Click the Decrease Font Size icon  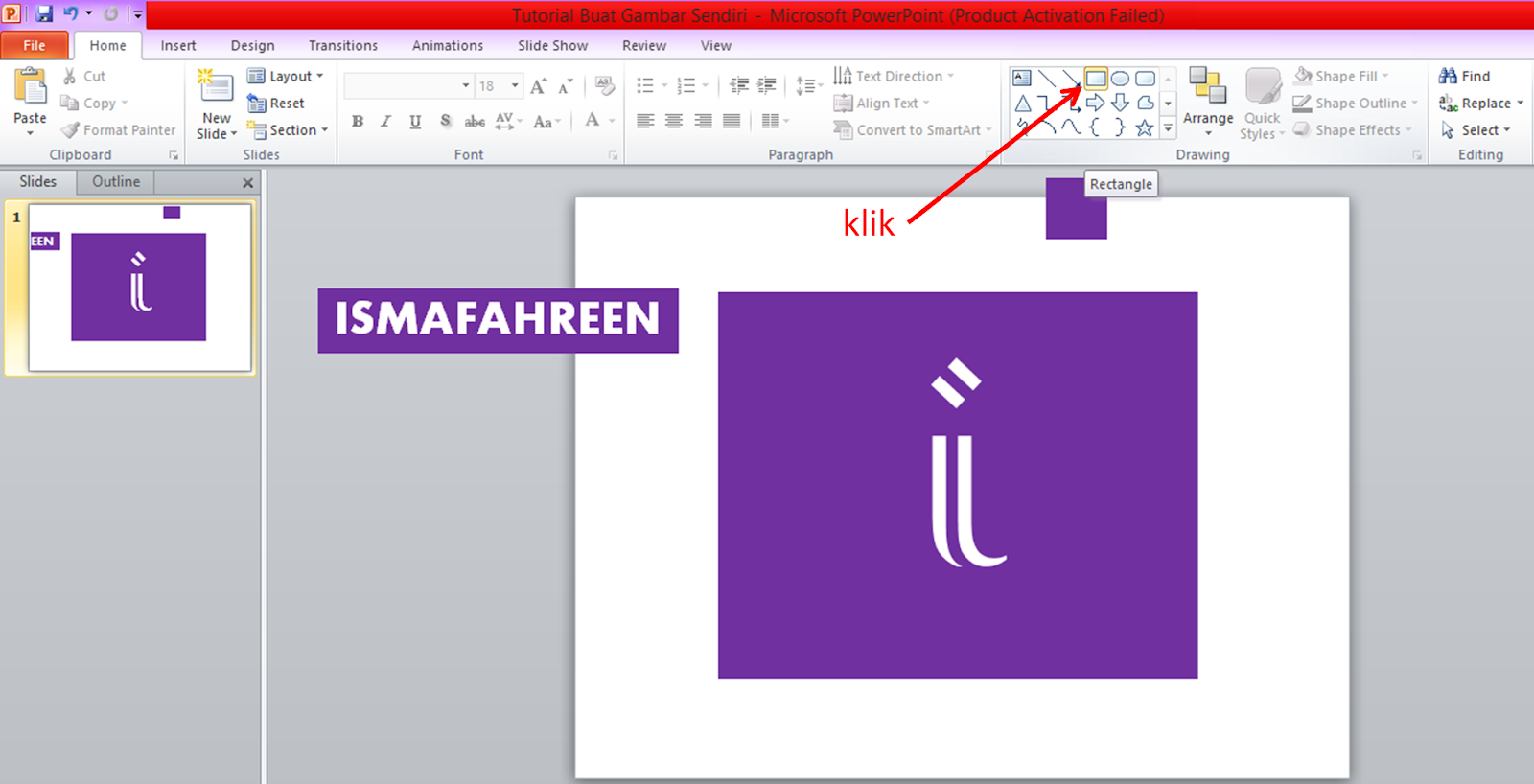pos(566,86)
